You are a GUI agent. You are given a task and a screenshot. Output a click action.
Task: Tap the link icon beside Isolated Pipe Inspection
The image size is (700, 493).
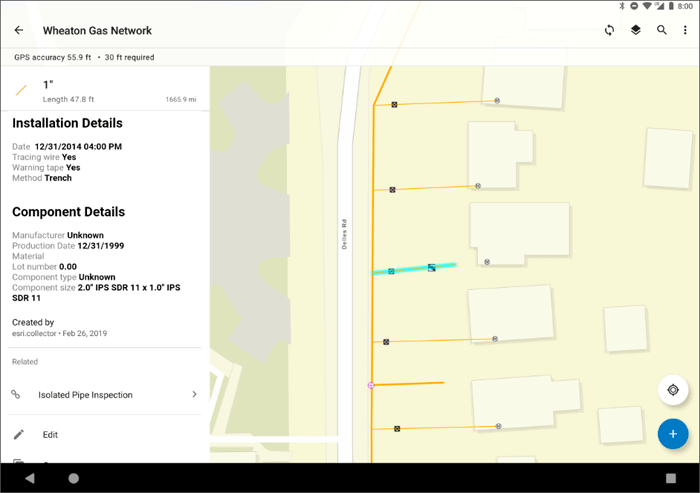tap(16, 394)
